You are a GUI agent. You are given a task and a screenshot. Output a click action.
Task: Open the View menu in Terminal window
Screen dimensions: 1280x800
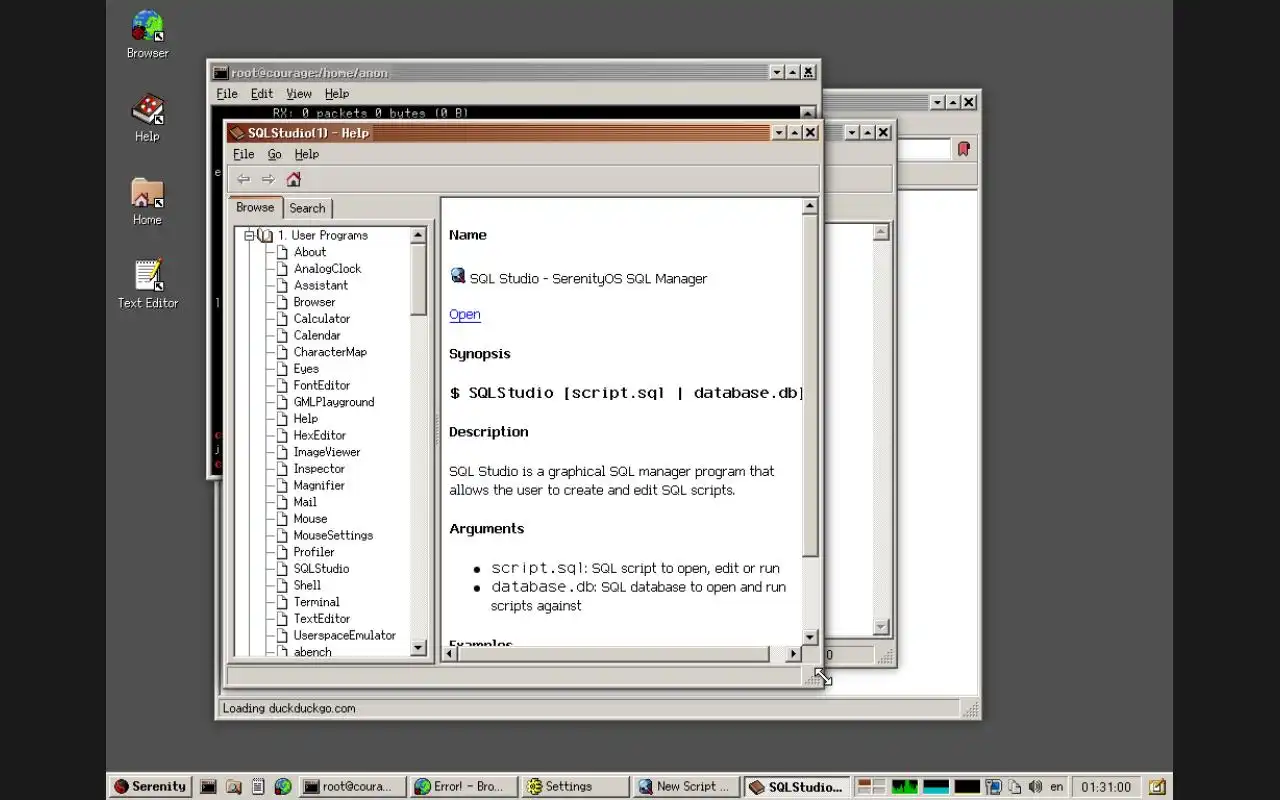299,93
